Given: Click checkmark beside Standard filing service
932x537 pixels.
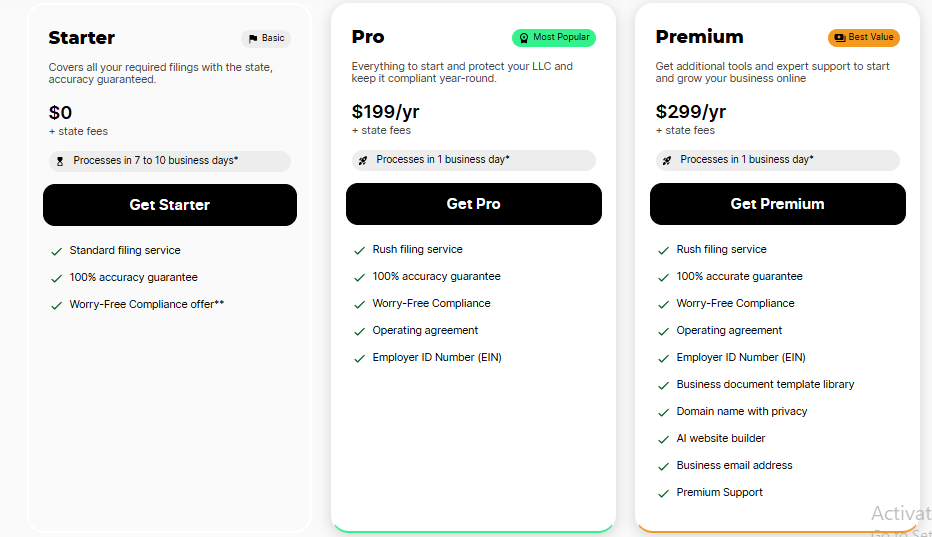Looking at the screenshot, I should click(56, 252).
